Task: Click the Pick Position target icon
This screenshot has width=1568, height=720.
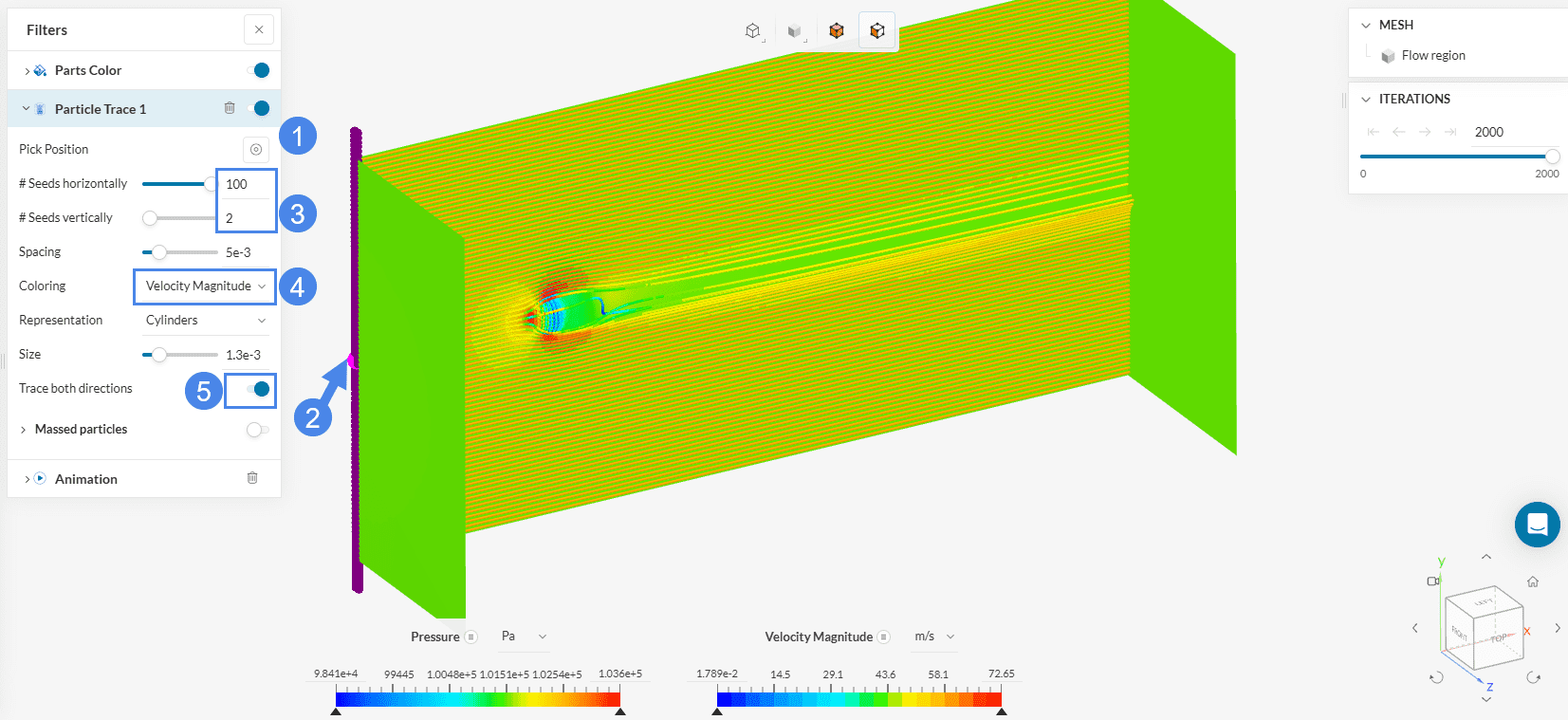Action: click(255, 149)
